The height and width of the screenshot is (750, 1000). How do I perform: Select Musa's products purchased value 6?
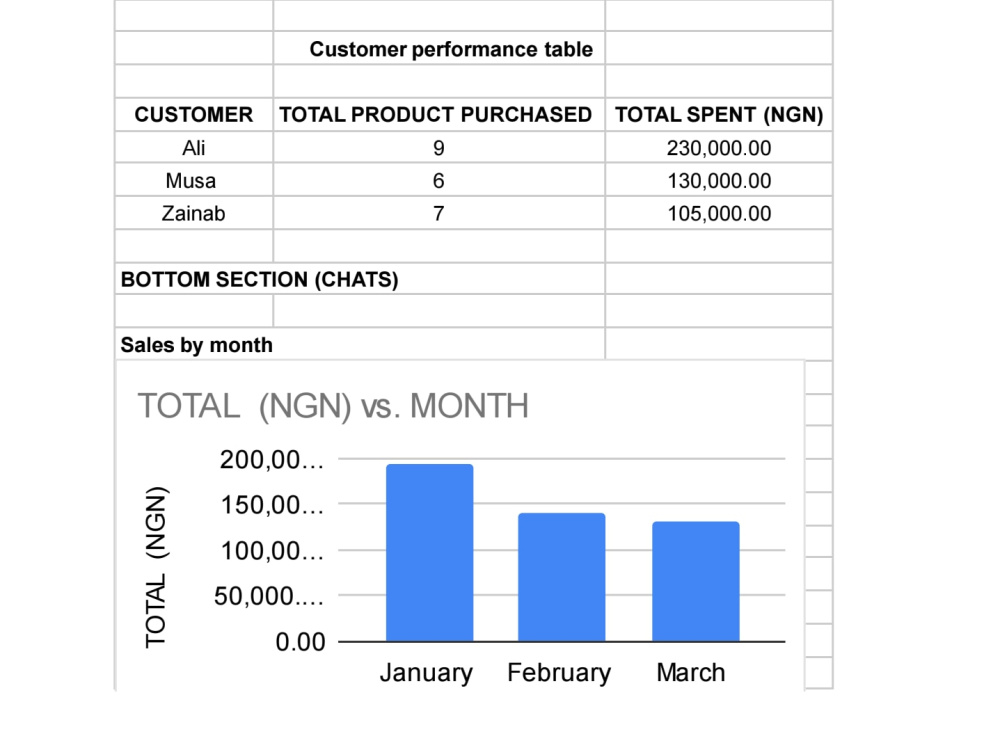(439, 180)
